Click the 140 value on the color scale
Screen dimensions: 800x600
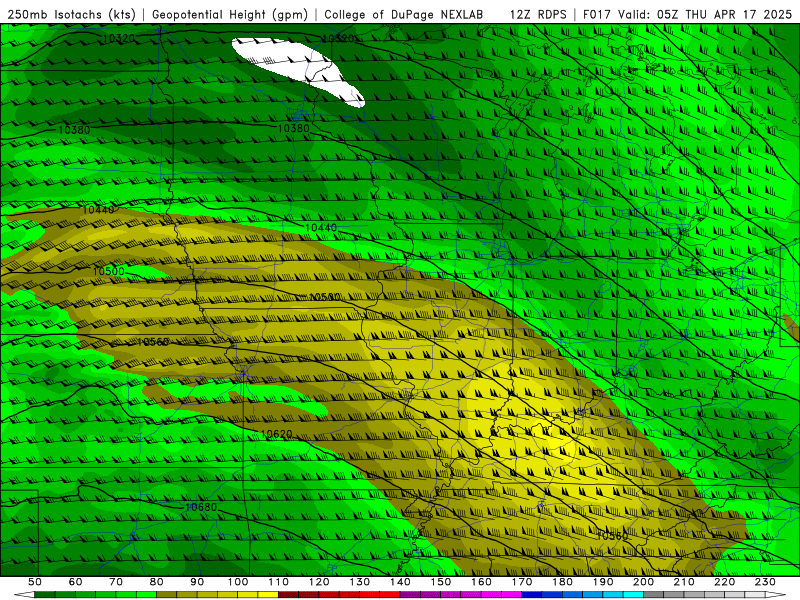click(x=400, y=582)
